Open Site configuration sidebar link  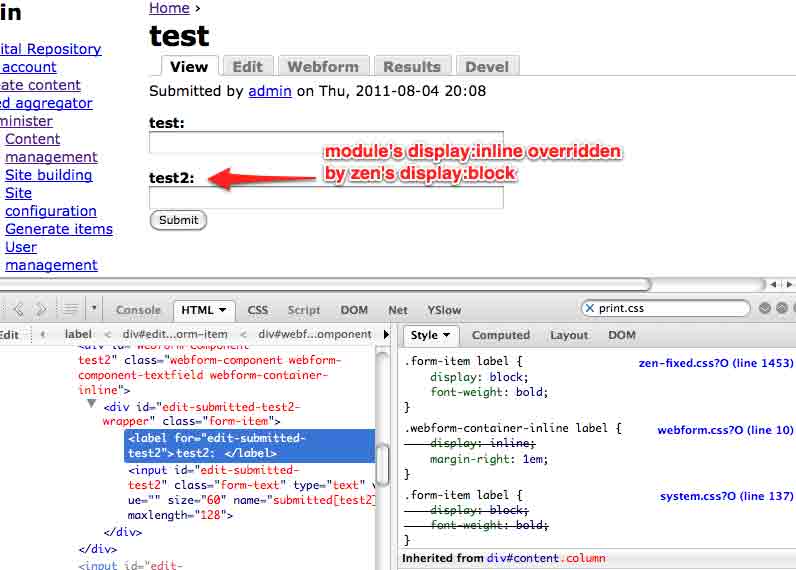point(50,202)
